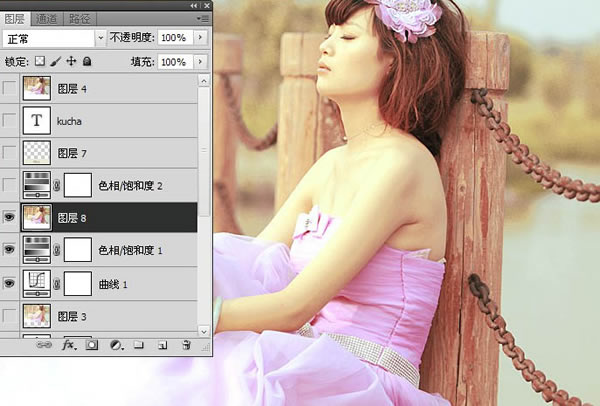
Task: Select layer name 图层 7
Action: click(72, 153)
